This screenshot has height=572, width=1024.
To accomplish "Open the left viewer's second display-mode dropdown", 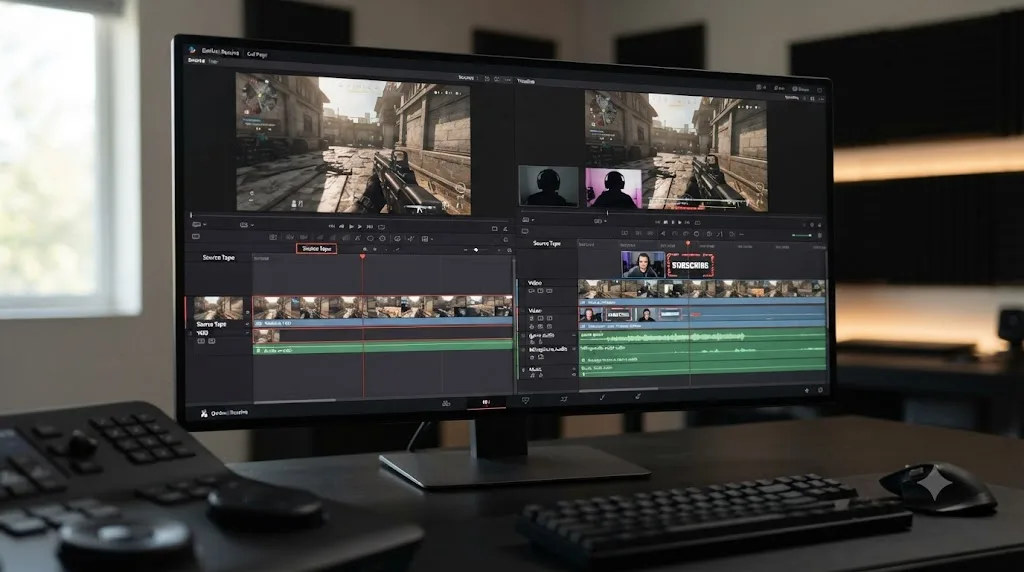I will 247,225.
